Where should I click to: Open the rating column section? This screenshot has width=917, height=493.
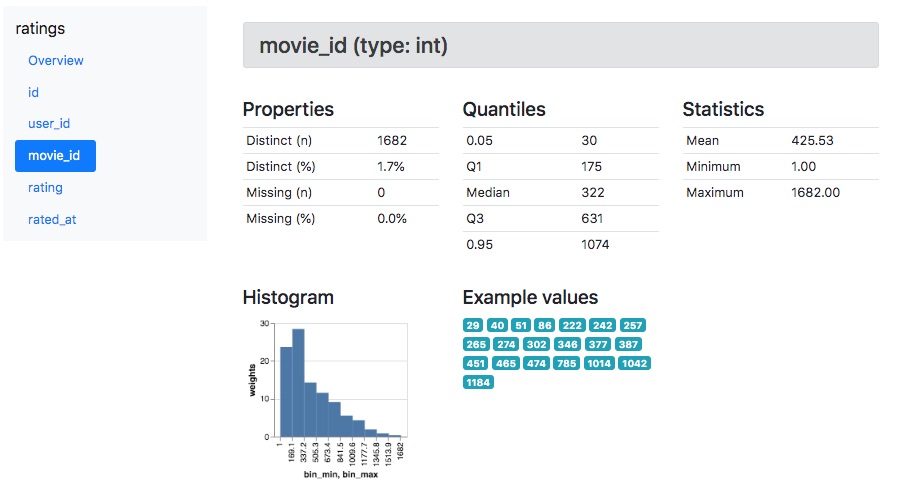pyautogui.click(x=45, y=187)
